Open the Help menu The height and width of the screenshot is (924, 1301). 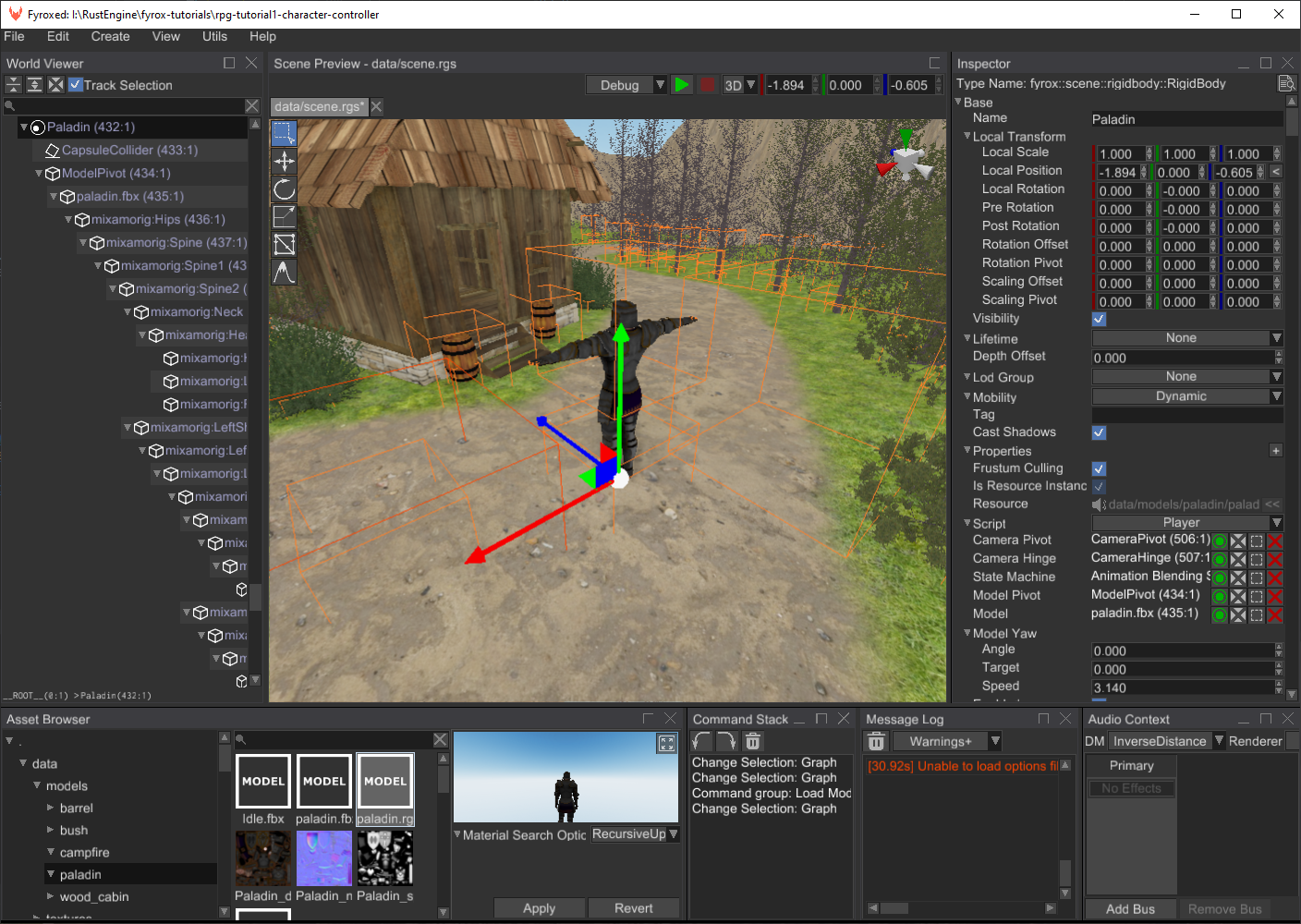click(262, 37)
